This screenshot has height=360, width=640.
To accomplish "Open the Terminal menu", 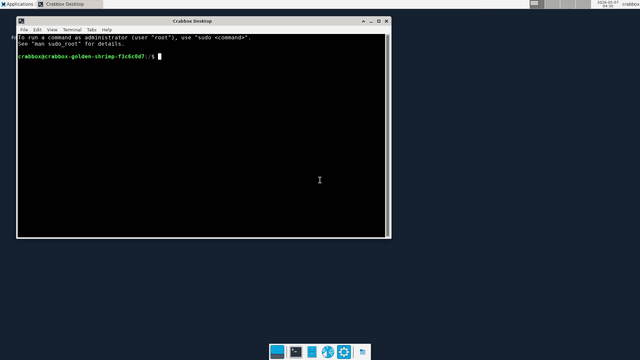I will (x=72, y=30).
